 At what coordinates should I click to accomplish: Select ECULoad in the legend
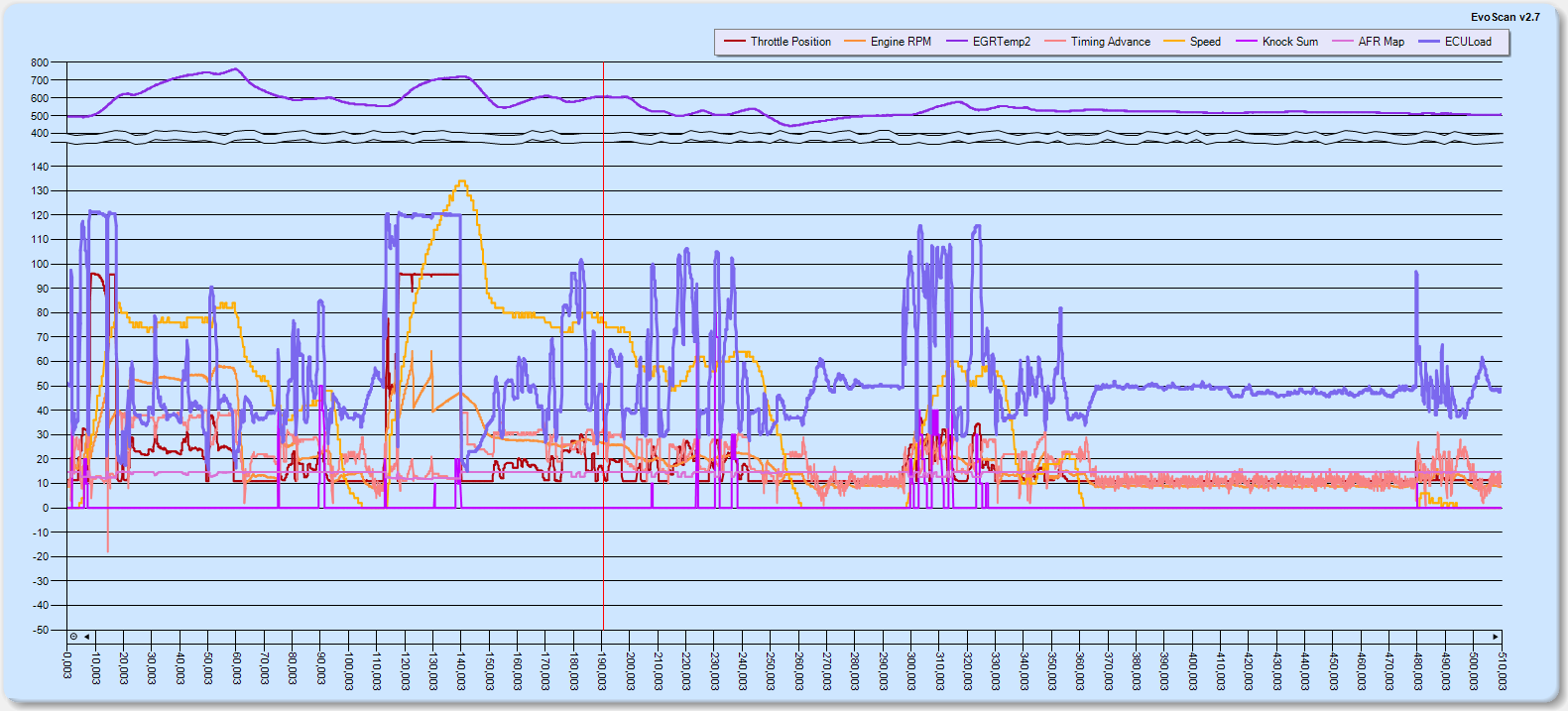pyautogui.click(x=1468, y=42)
